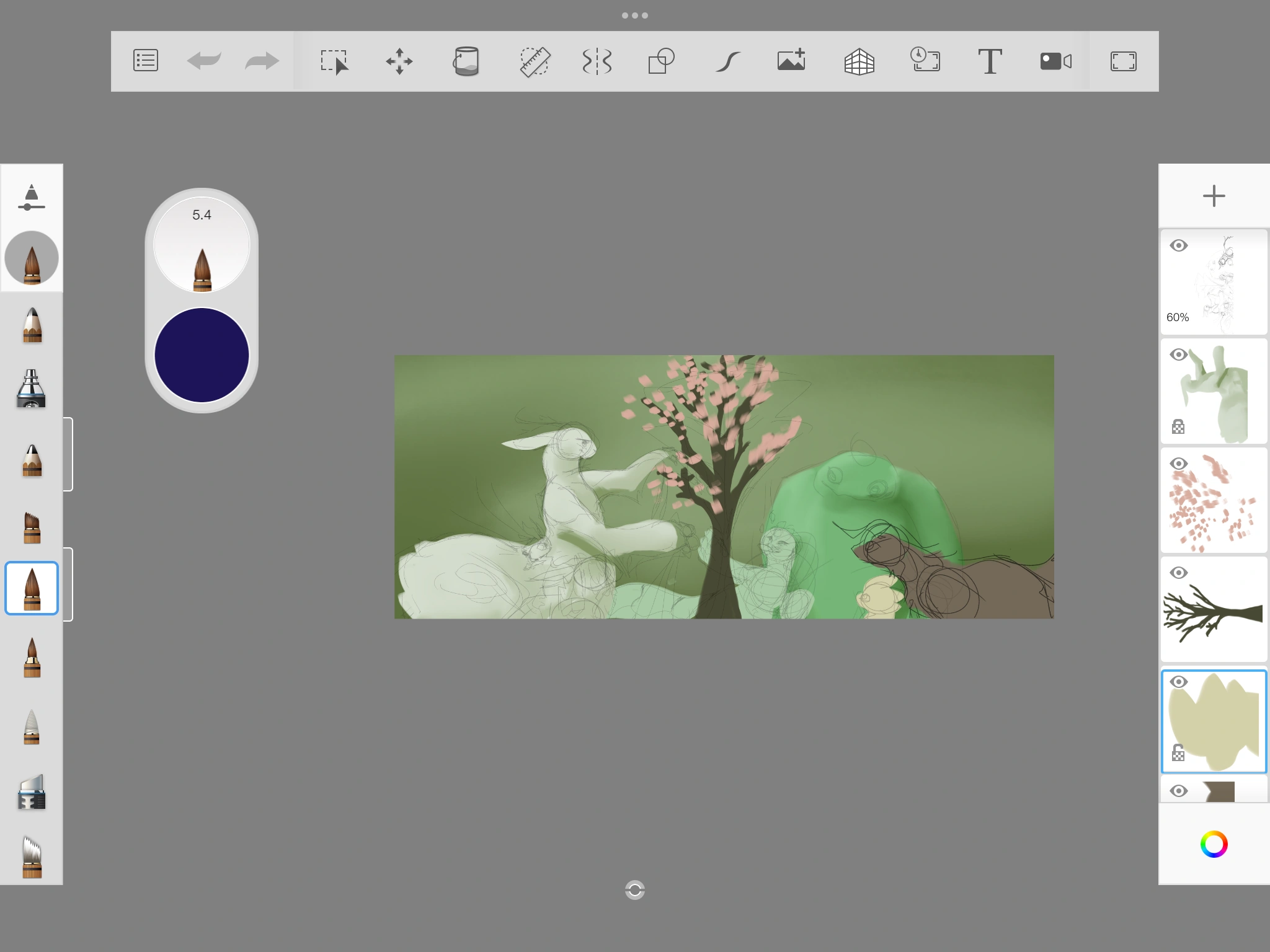The image size is (1270, 952).
Task: Open the Draw Styles shapes tool
Action: click(661, 61)
